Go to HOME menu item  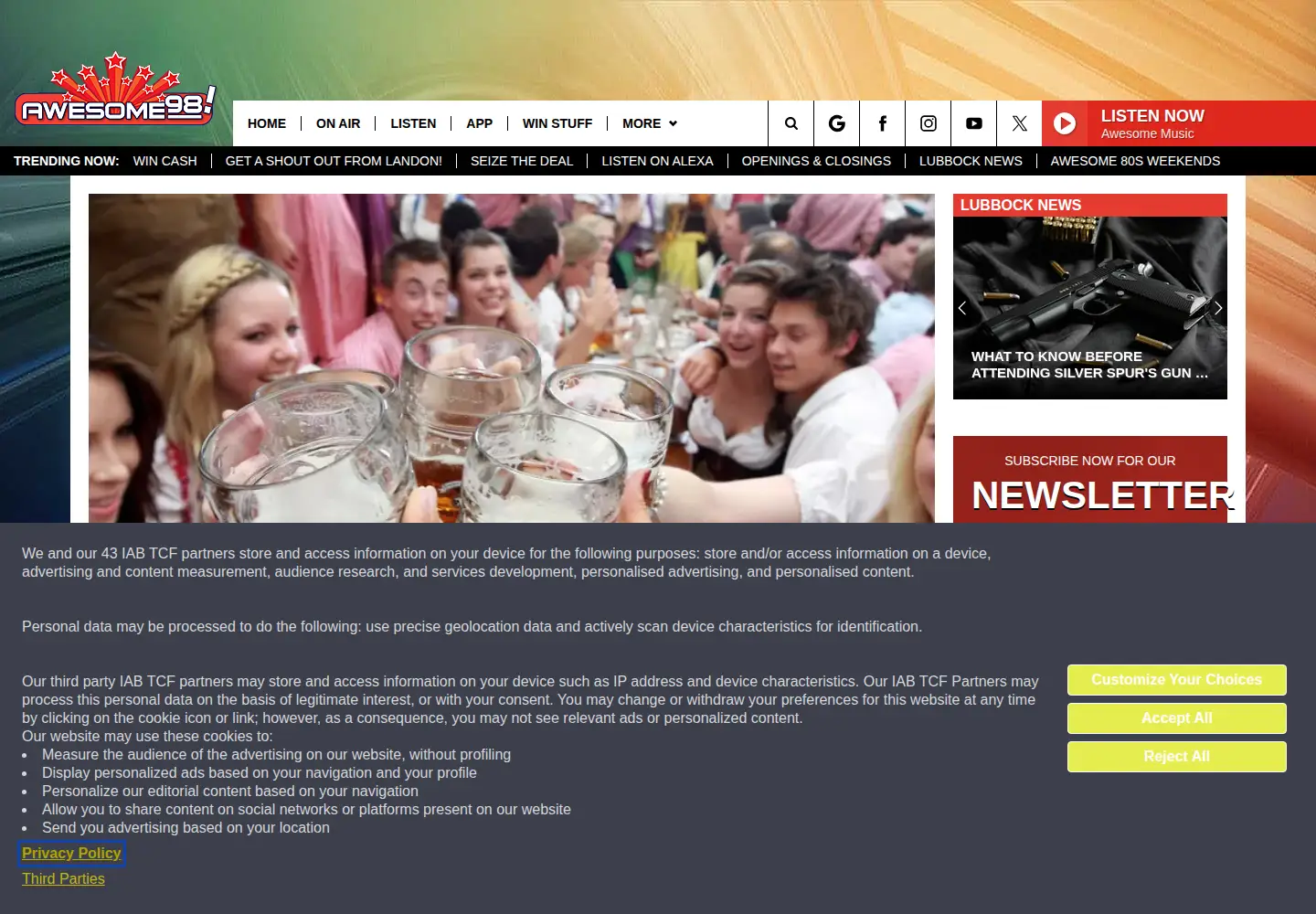coord(267,123)
